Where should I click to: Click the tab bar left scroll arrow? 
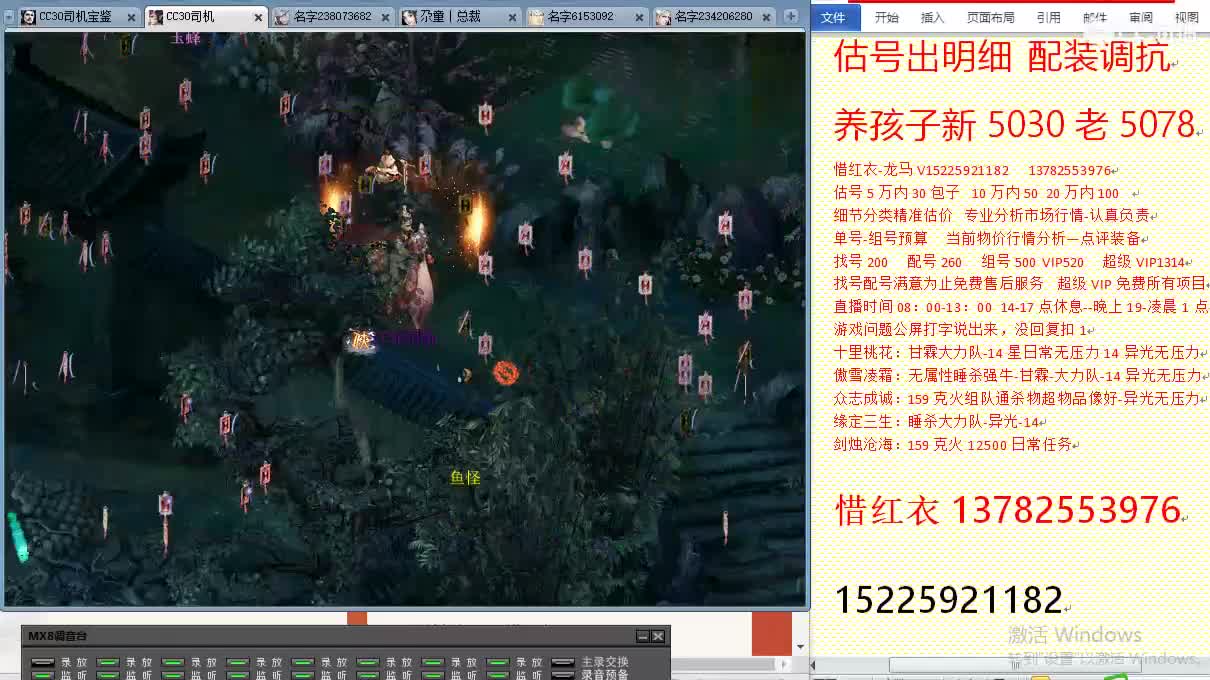8,17
